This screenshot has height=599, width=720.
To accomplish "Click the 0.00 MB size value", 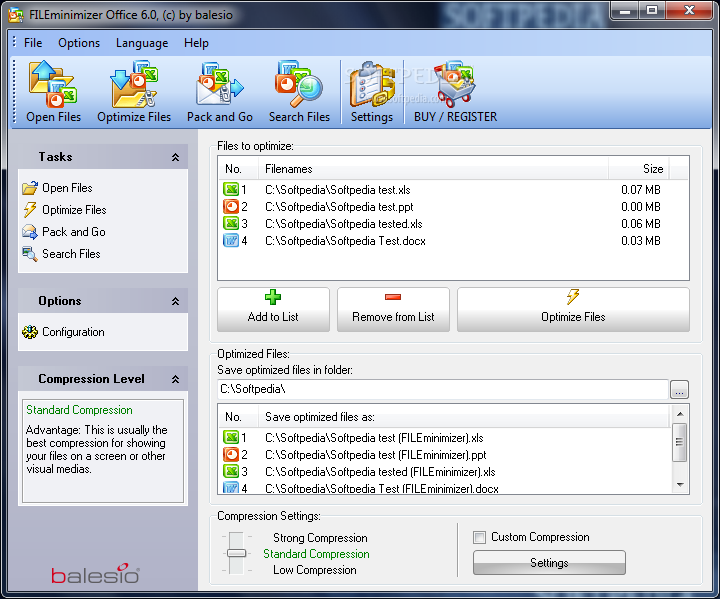I will (641, 206).
